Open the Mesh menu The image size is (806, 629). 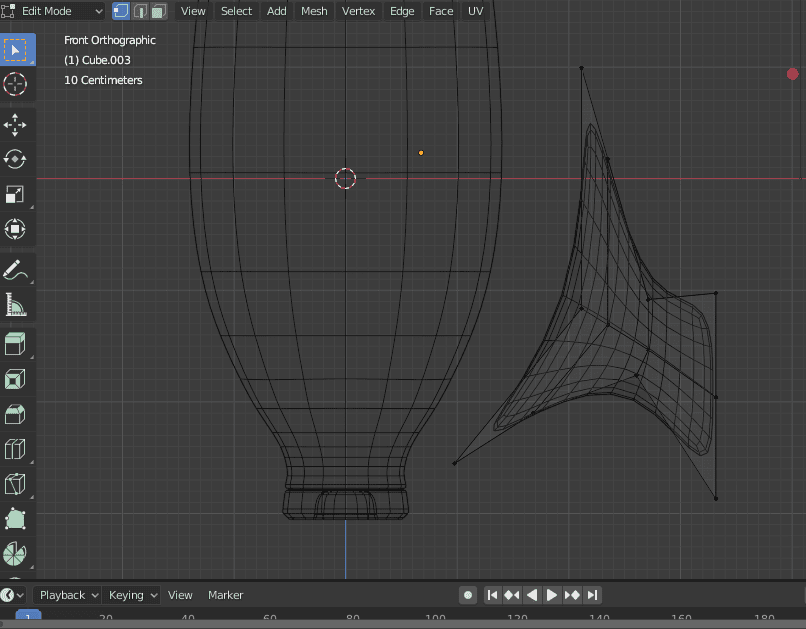pos(313,11)
